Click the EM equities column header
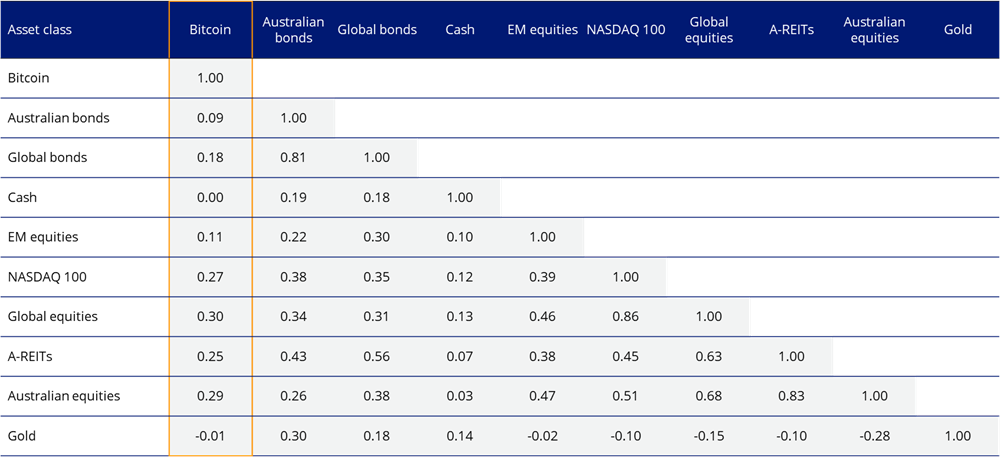 tap(542, 30)
